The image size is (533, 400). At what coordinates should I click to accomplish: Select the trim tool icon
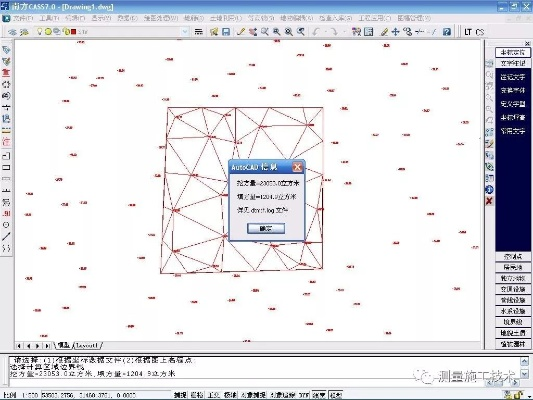pos(420,32)
